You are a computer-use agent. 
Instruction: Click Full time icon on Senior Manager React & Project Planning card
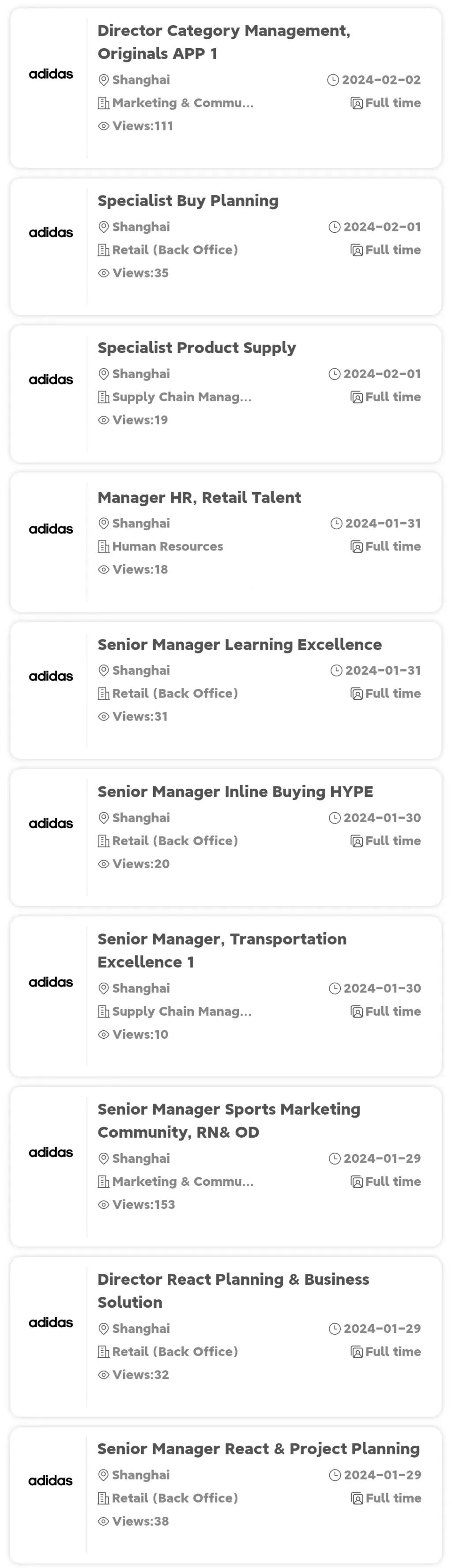[357, 1498]
